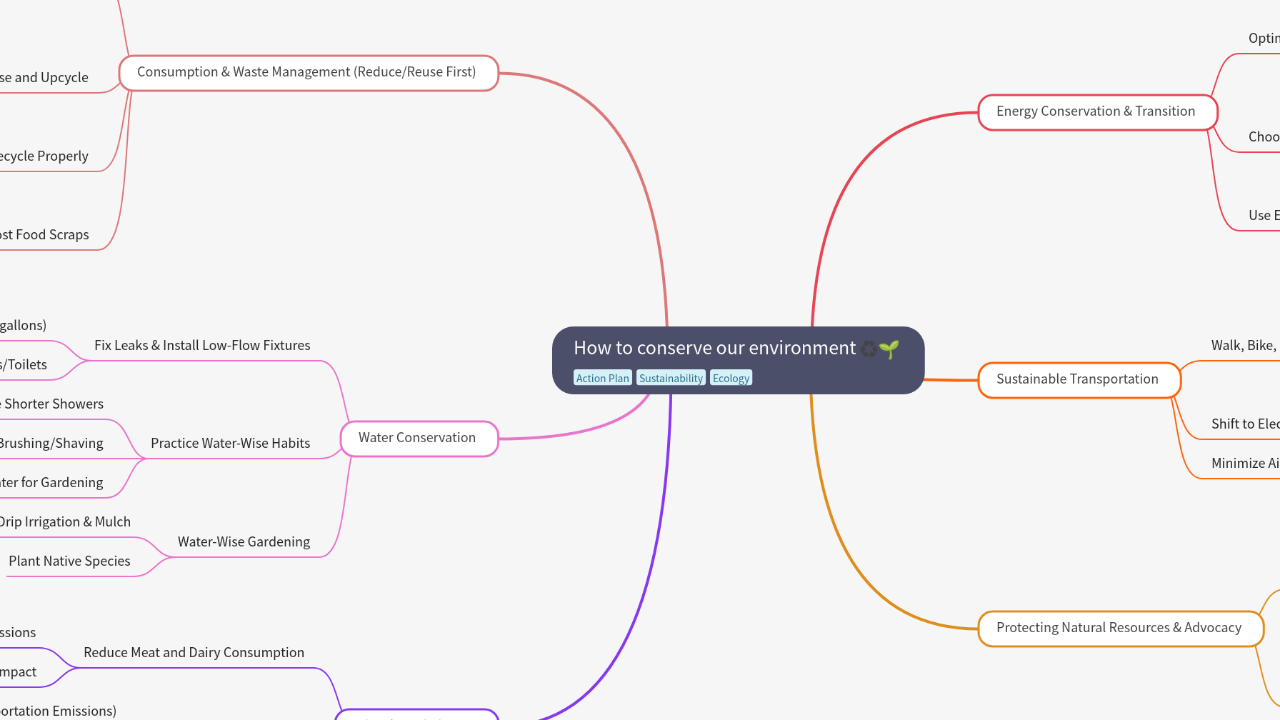This screenshot has width=1280, height=720.
Task: Select the Consumption & Waste Management node
Action: click(307, 72)
